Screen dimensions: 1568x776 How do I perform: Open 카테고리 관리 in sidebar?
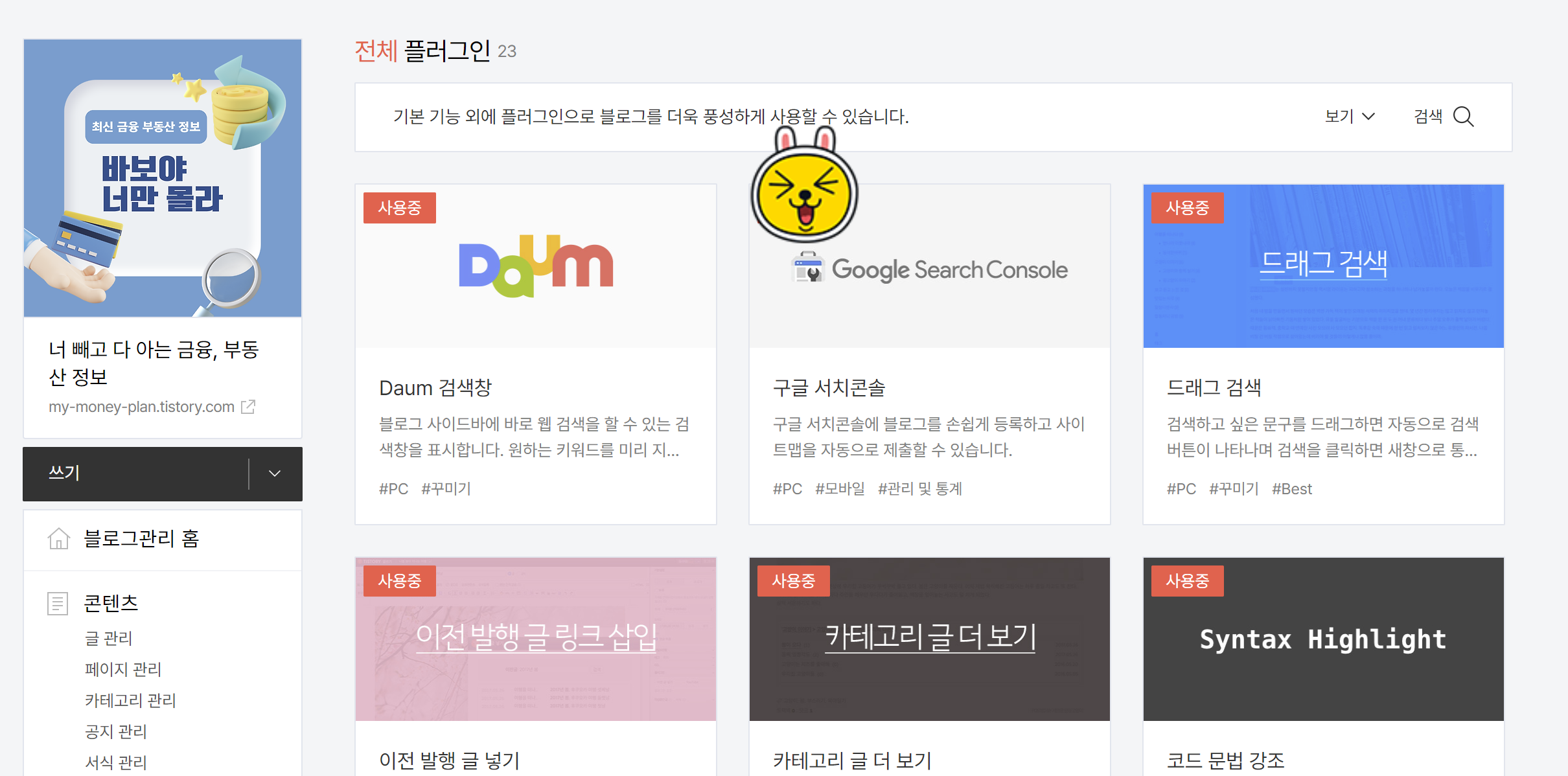(x=130, y=700)
